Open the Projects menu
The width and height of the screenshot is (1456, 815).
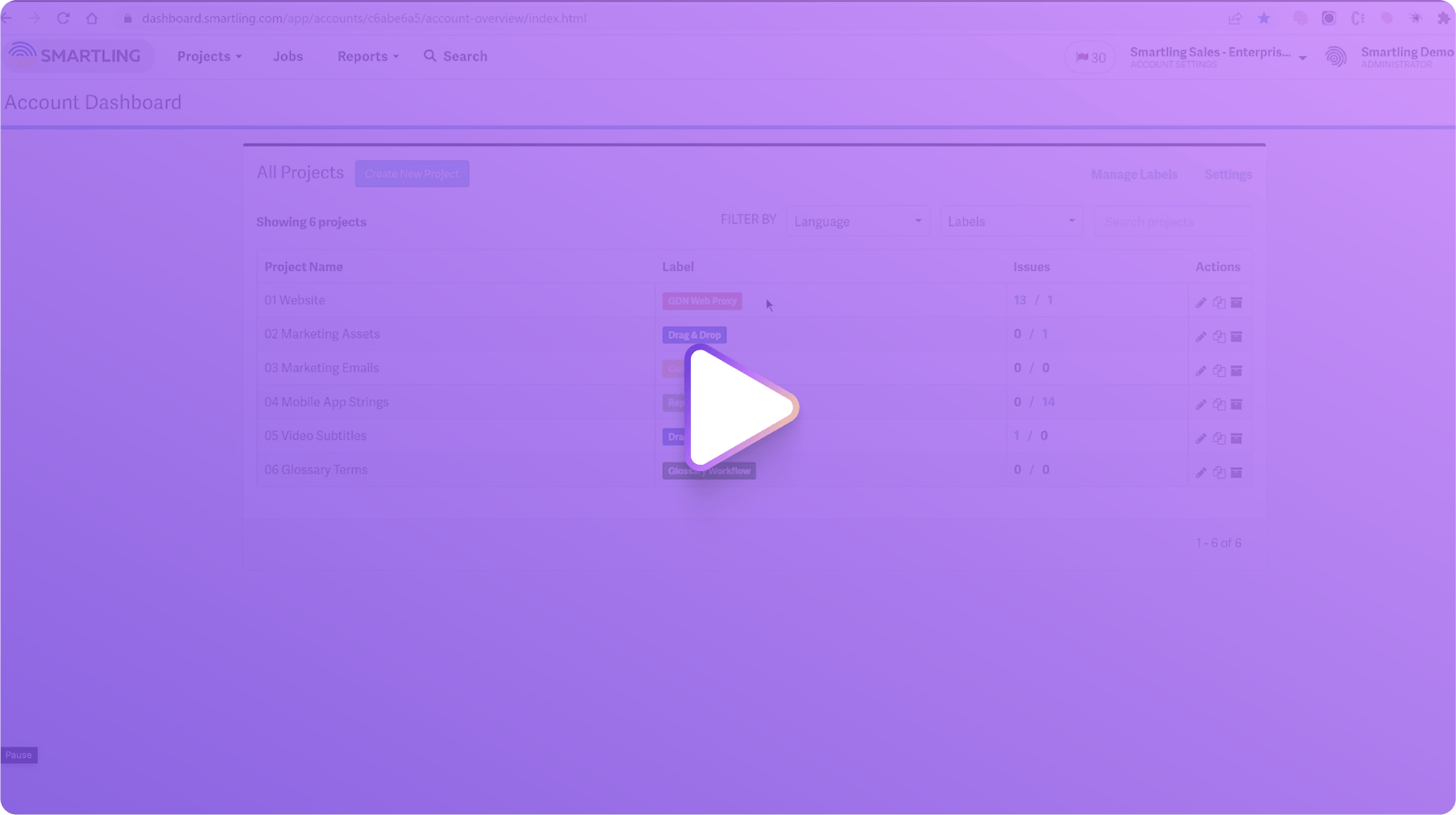coord(209,56)
